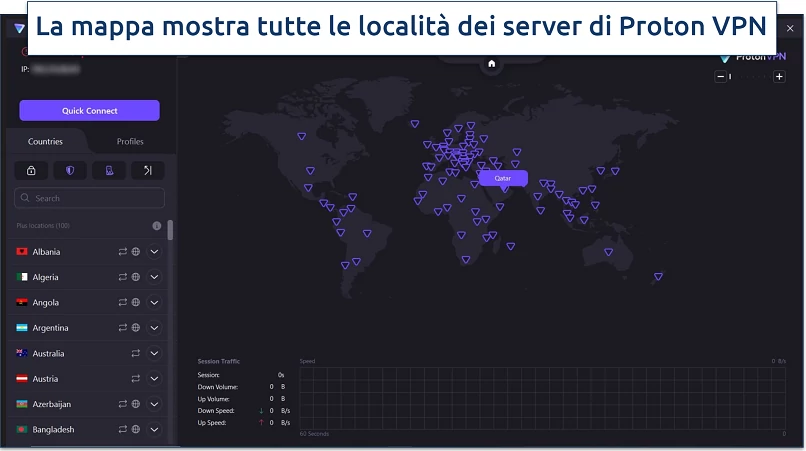Click the P2P arrows icon for Australia

click(x=136, y=353)
